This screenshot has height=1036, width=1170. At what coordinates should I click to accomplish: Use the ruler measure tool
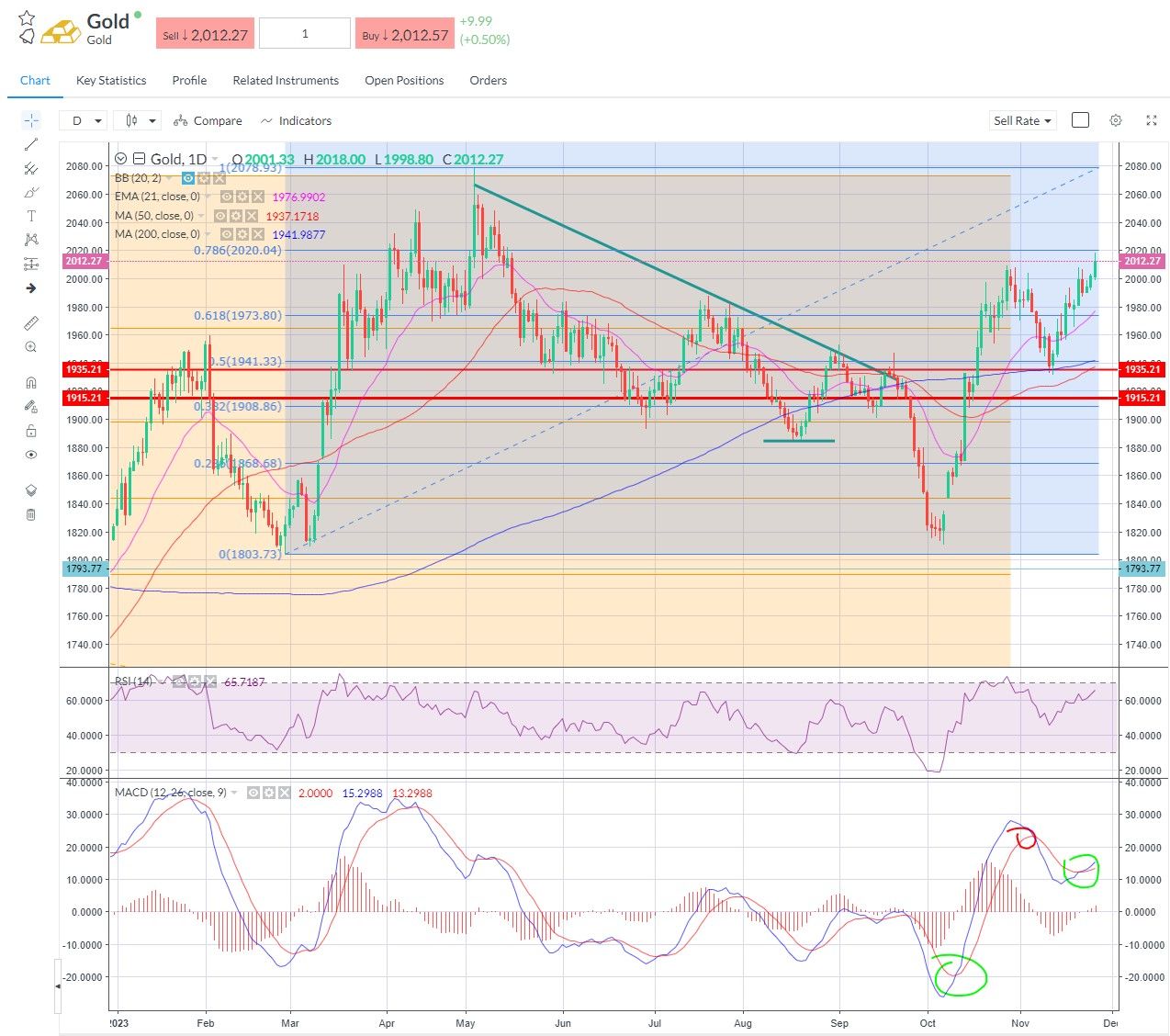(x=31, y=323)
